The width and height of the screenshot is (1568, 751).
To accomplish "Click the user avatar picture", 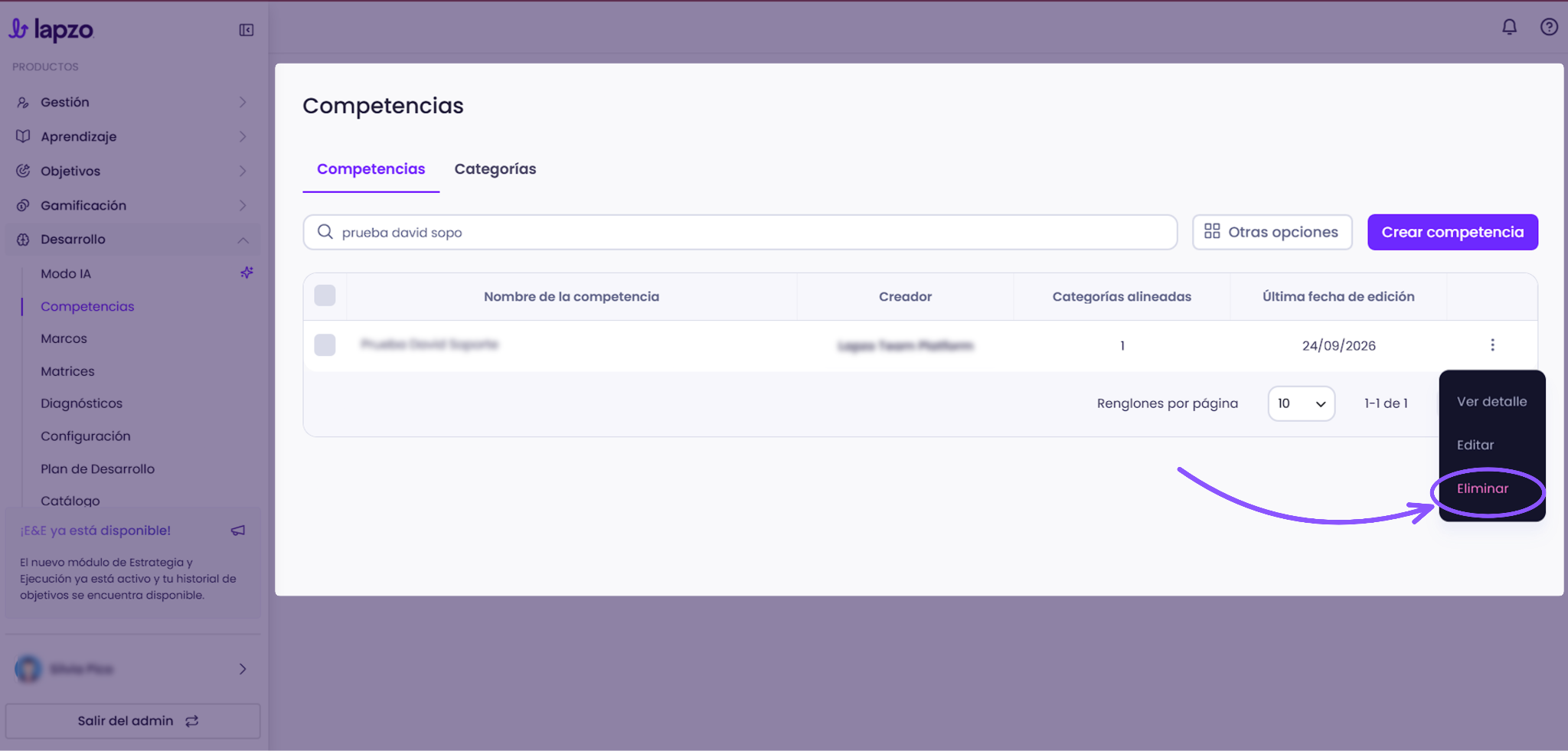I will point(28,669).
